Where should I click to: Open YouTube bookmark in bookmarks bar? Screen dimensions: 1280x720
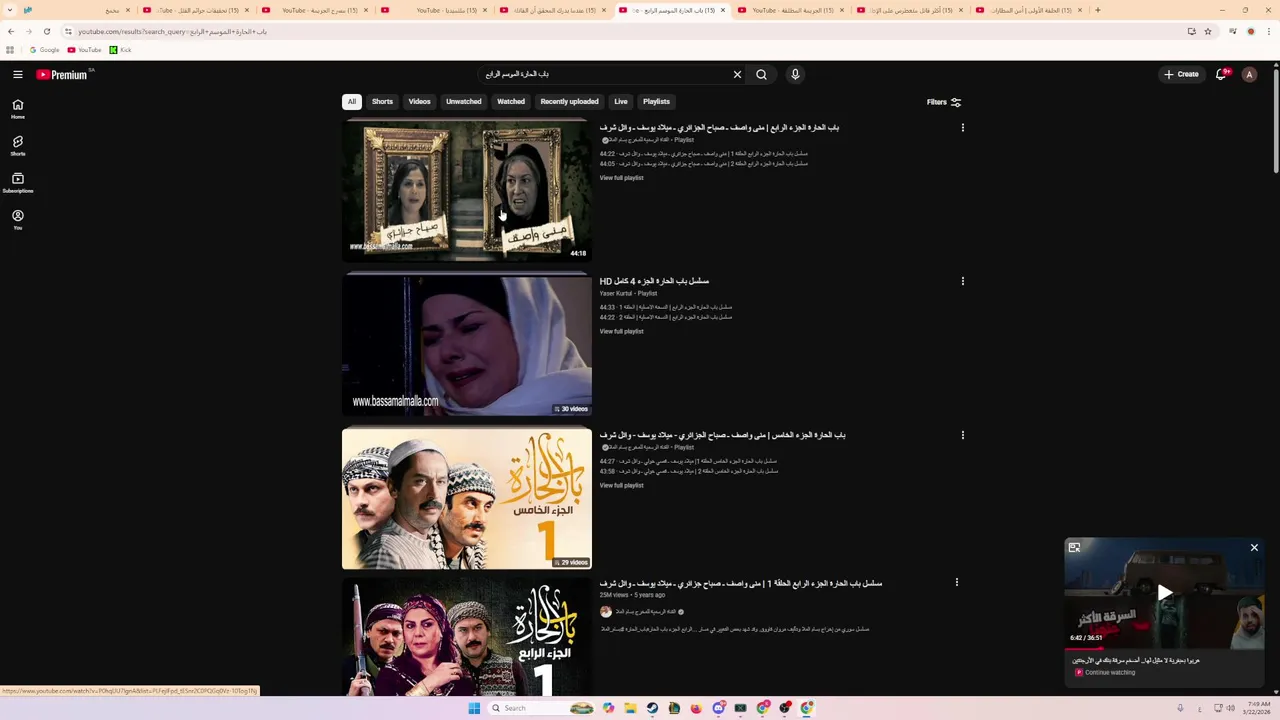point(85,50)
